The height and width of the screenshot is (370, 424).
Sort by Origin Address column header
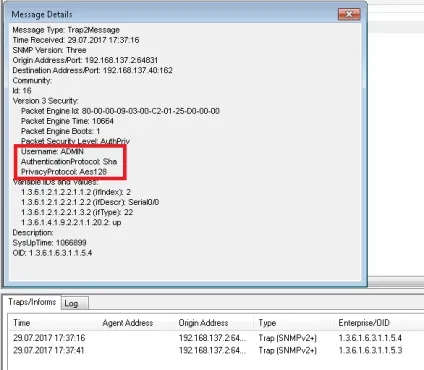[x=203, y=323]
